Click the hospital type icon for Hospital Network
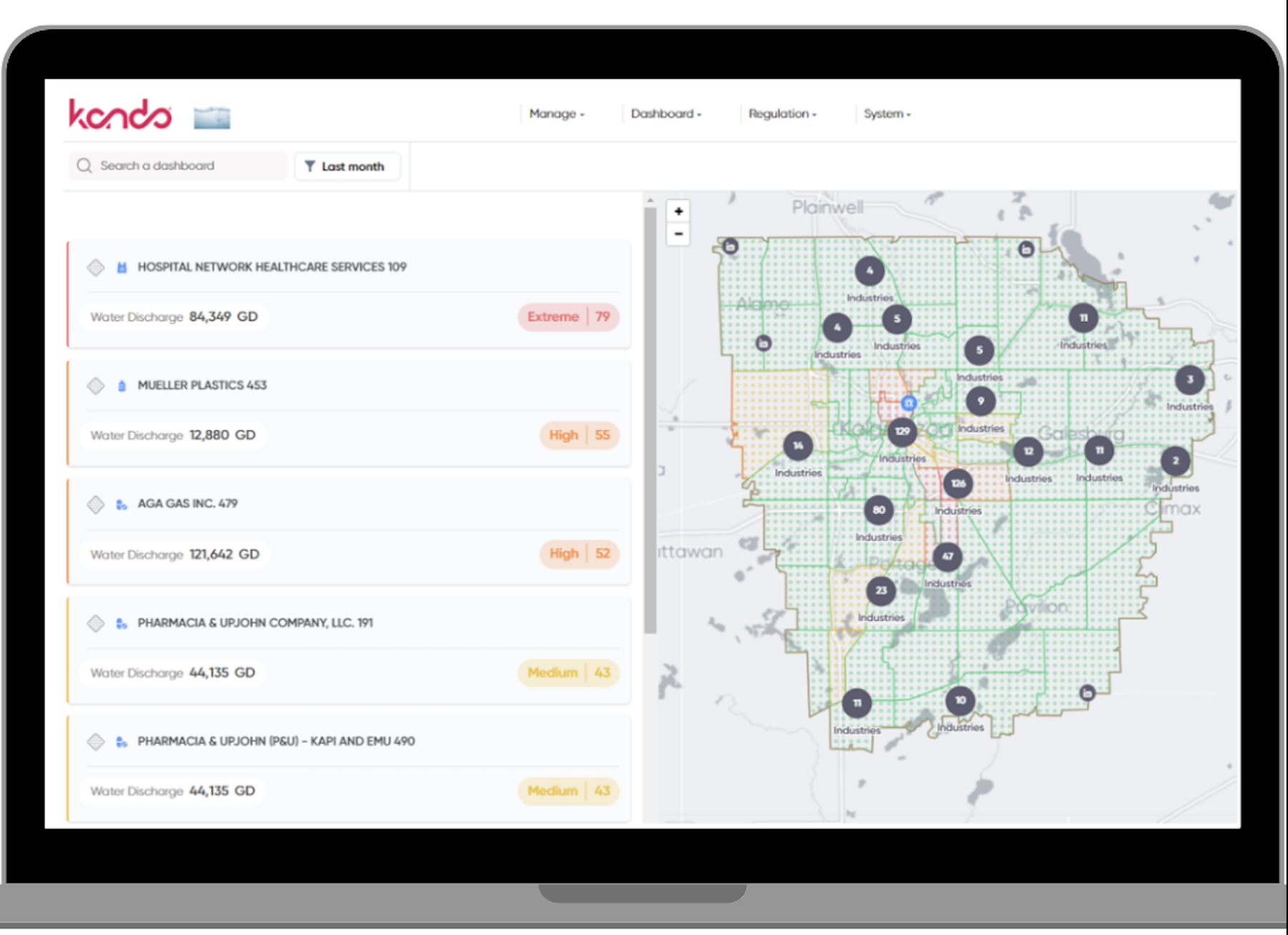Viewport: 1288px width, 935px height. point(122,268)
